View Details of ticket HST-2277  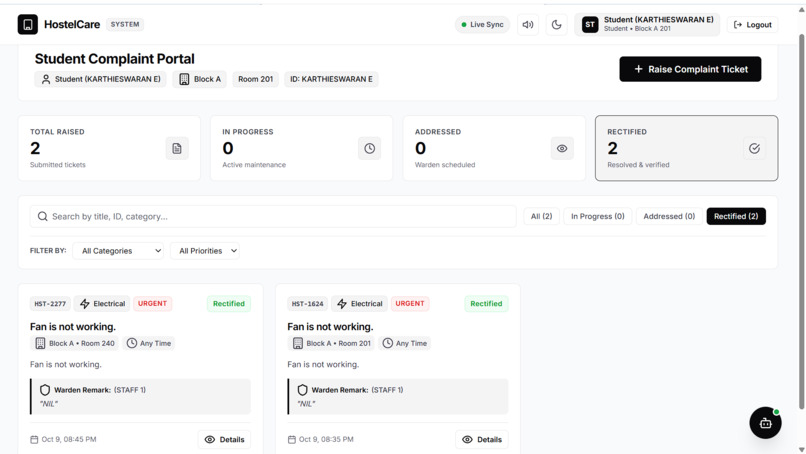[224, 440]
